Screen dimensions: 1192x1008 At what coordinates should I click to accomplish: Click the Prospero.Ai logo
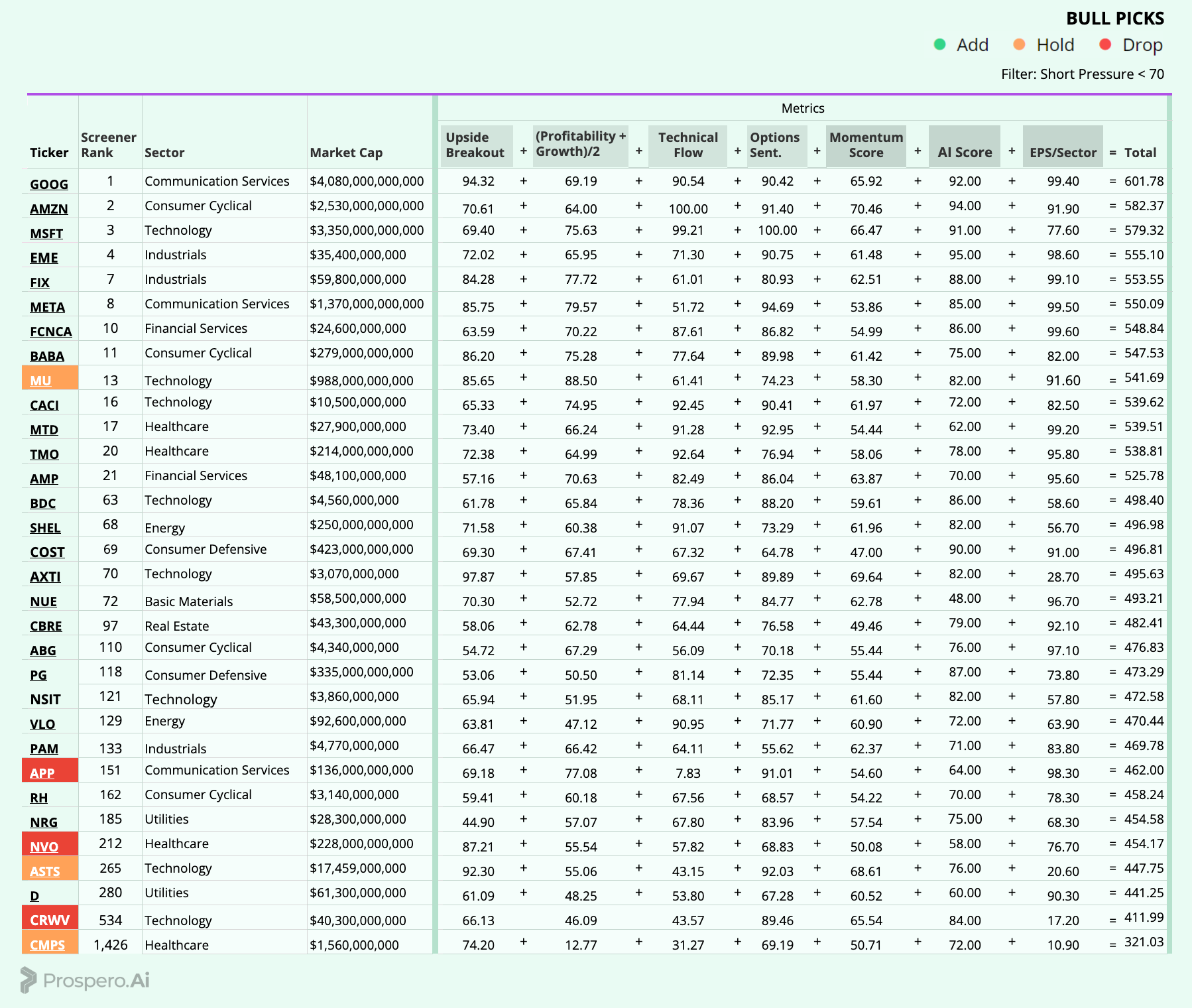coord(85,979)
